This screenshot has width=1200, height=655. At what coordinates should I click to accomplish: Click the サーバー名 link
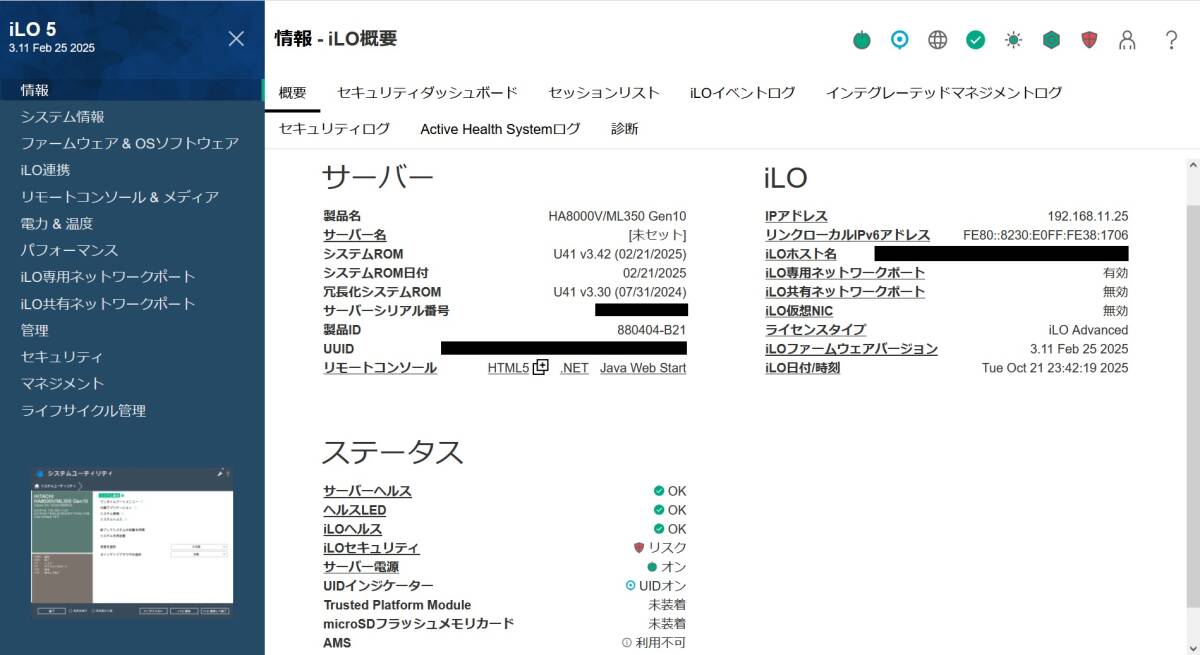tap(355, 235)
